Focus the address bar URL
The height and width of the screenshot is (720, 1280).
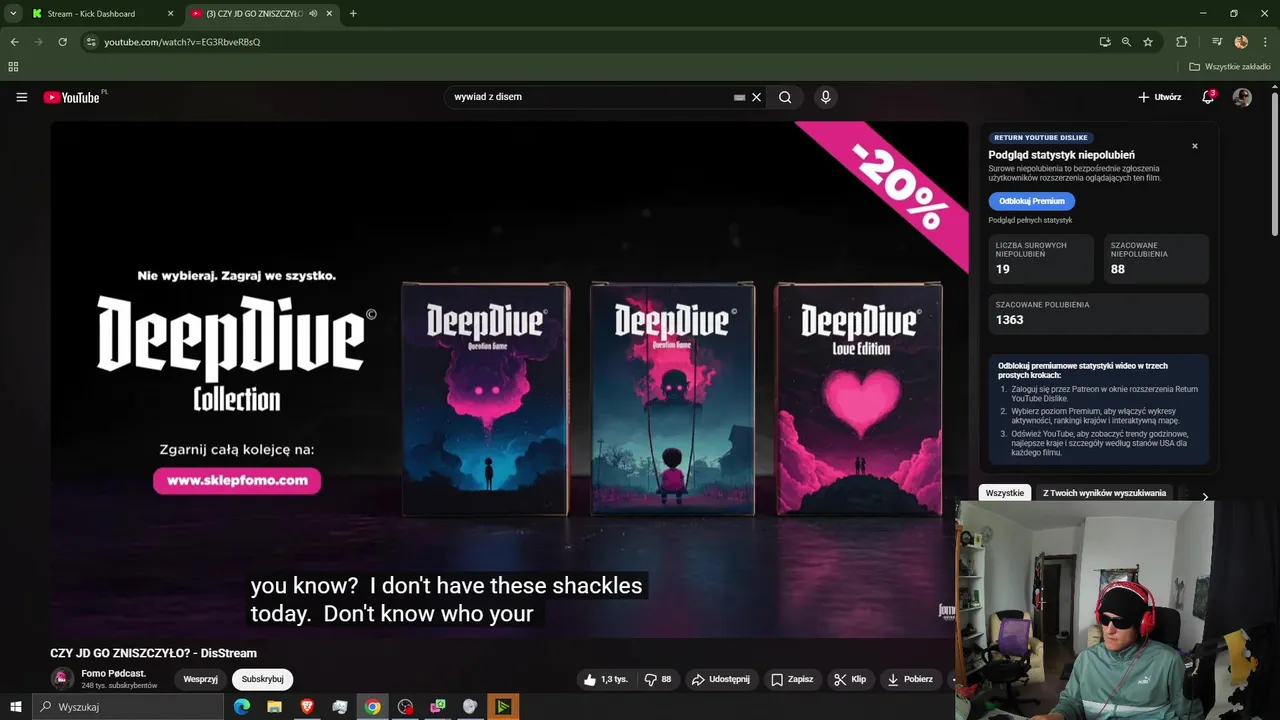click(182, 42)
